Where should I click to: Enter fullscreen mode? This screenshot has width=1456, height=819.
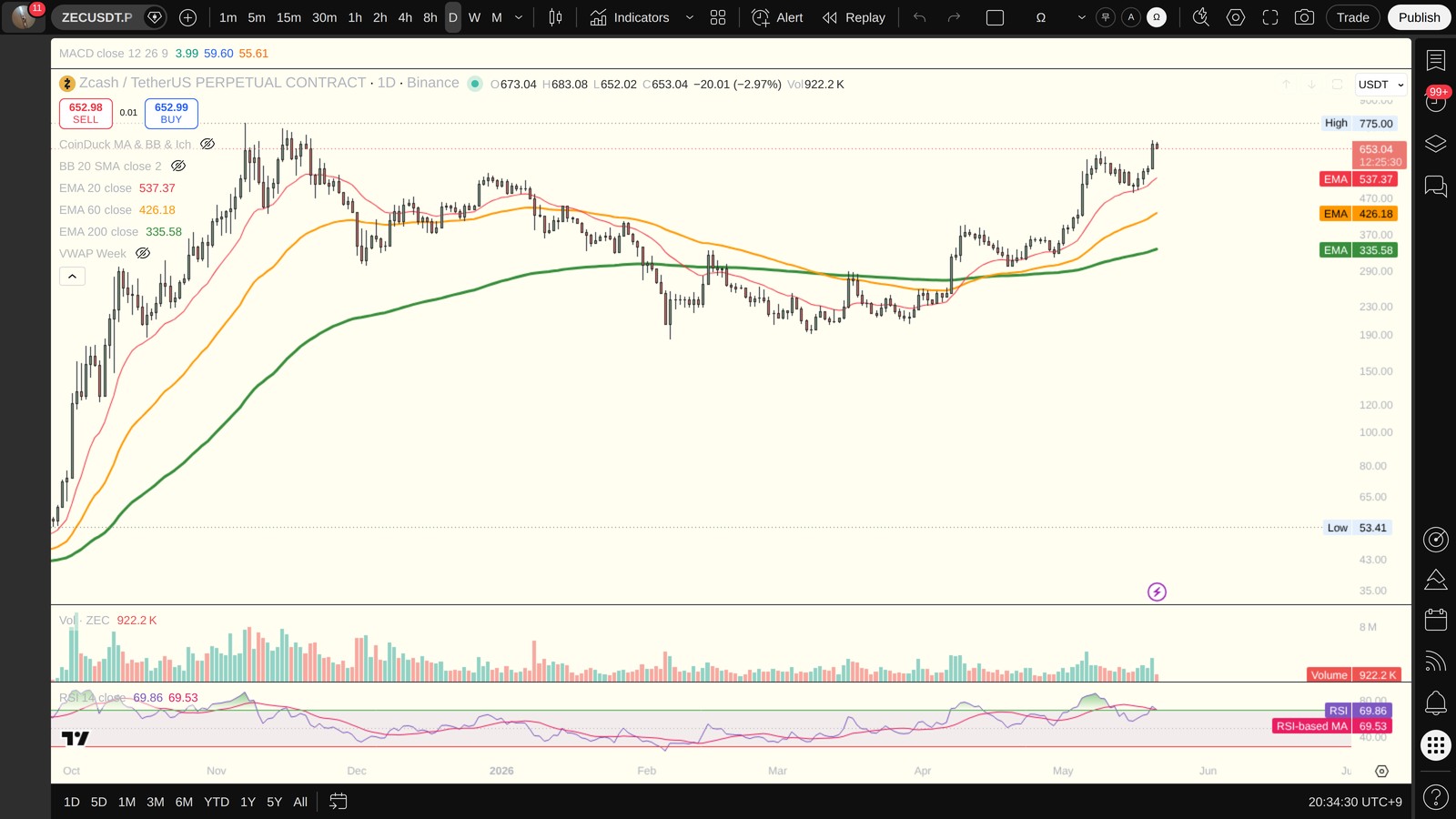[1269, 17]
